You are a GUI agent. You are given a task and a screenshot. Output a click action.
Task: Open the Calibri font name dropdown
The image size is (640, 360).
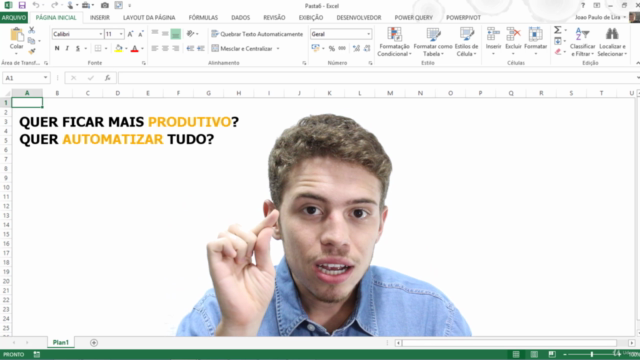101,34
